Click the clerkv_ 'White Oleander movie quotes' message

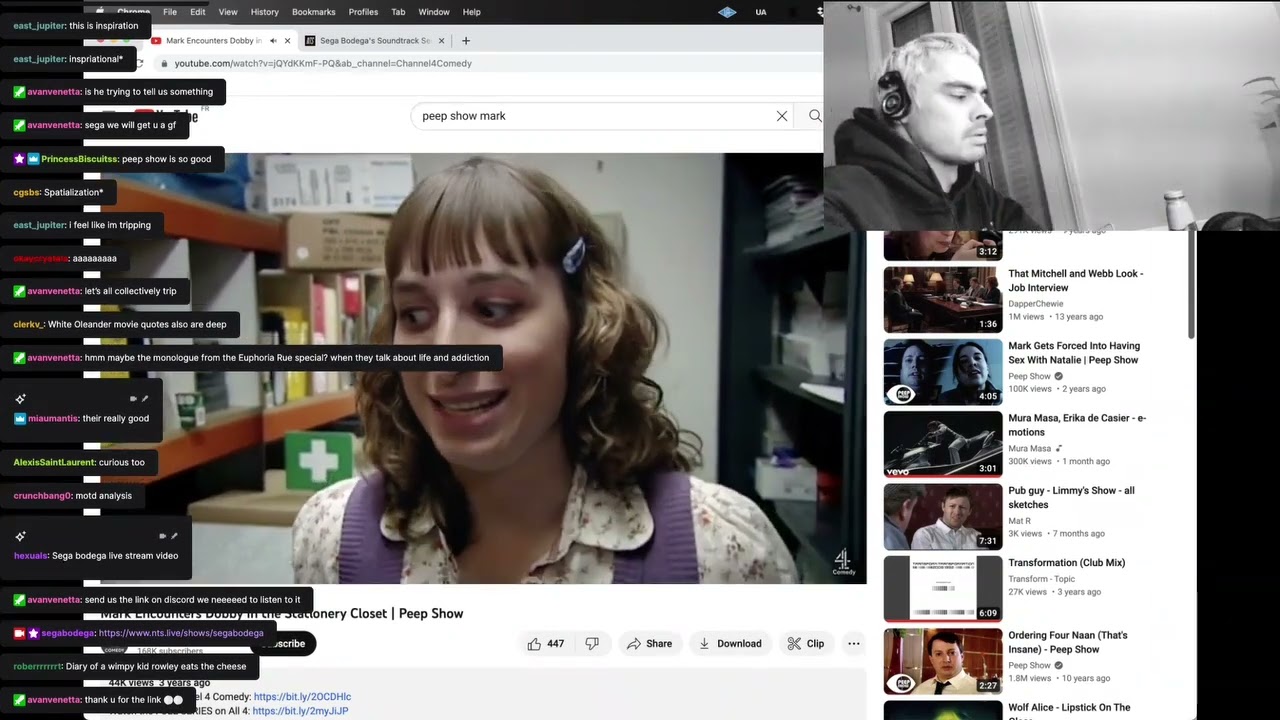tap(120, 324)
